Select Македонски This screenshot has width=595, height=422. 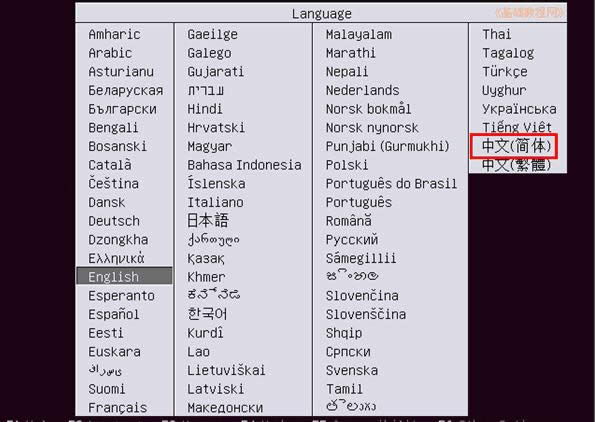click(x=225, y=408)
